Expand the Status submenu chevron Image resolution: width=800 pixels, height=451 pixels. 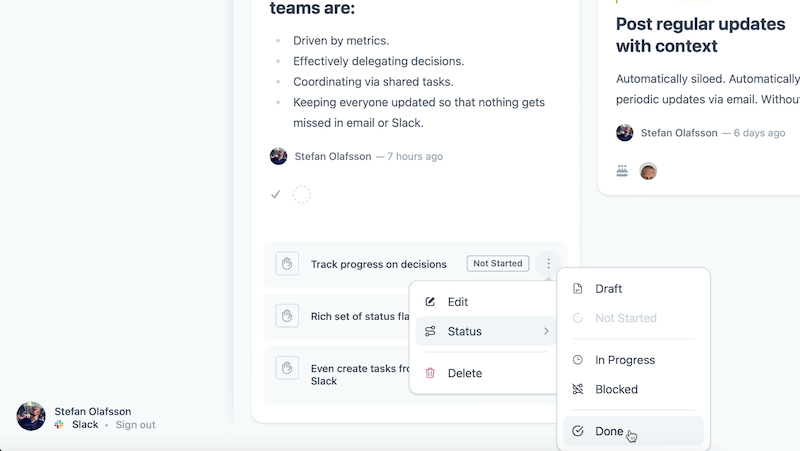546,331
